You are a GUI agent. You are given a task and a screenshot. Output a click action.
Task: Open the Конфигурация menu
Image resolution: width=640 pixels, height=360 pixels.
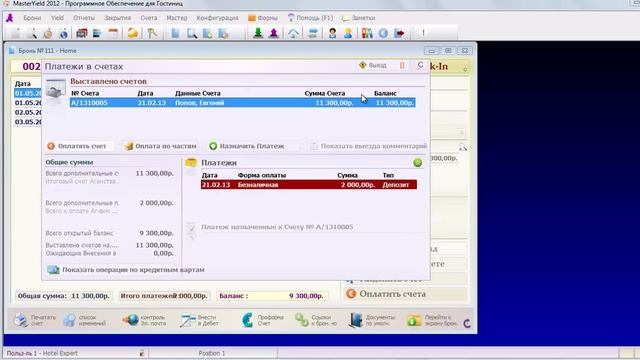(x=217, y=18)
